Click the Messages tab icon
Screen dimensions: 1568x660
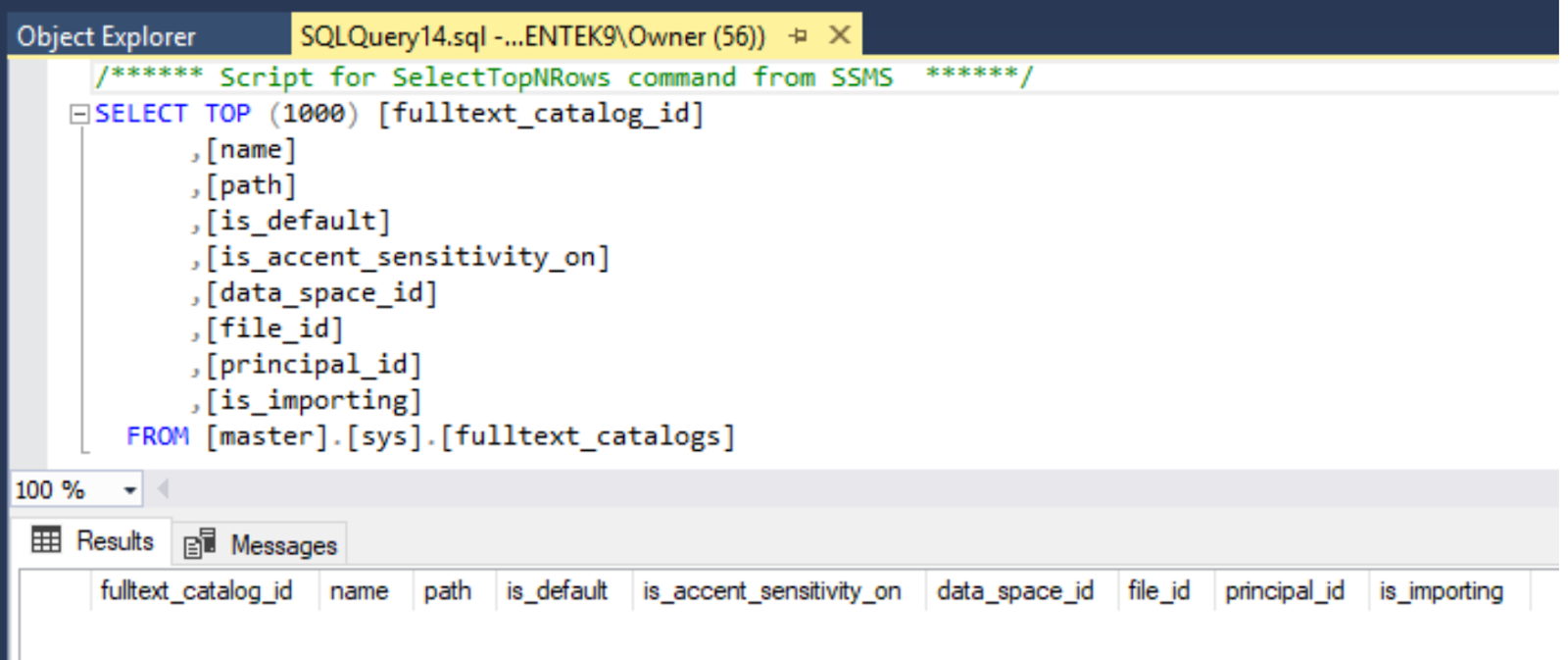pyautogui.click(x=199, y=543)
